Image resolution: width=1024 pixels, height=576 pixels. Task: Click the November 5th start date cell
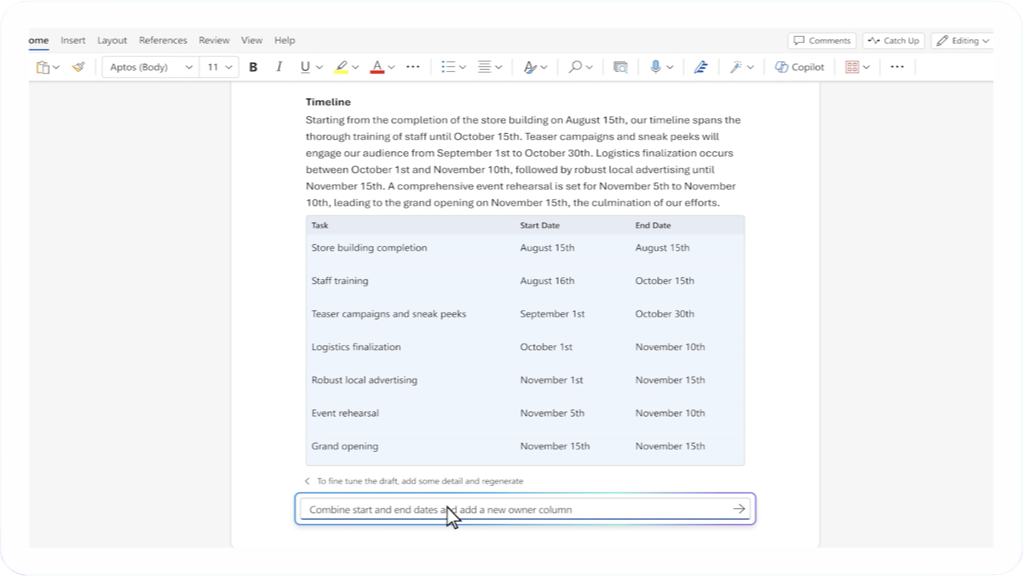(552, 413)
